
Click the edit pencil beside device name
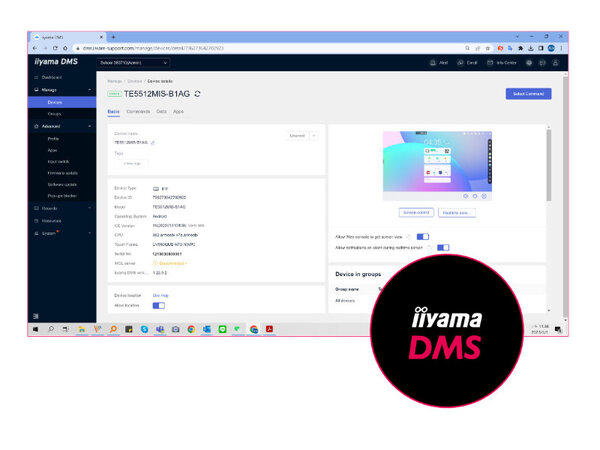(153, 143)
